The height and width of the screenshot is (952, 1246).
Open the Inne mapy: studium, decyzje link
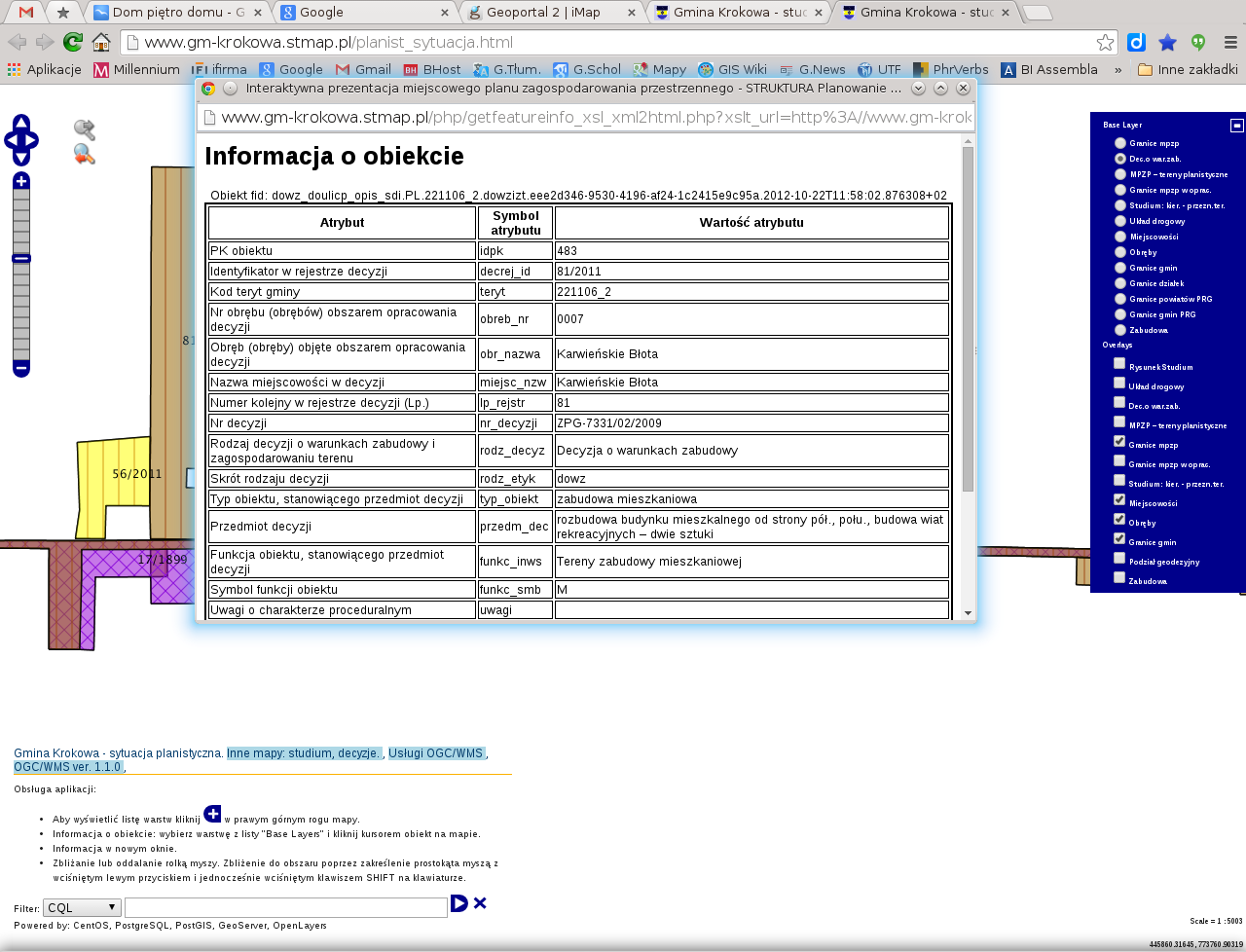(x=305, y=753)
